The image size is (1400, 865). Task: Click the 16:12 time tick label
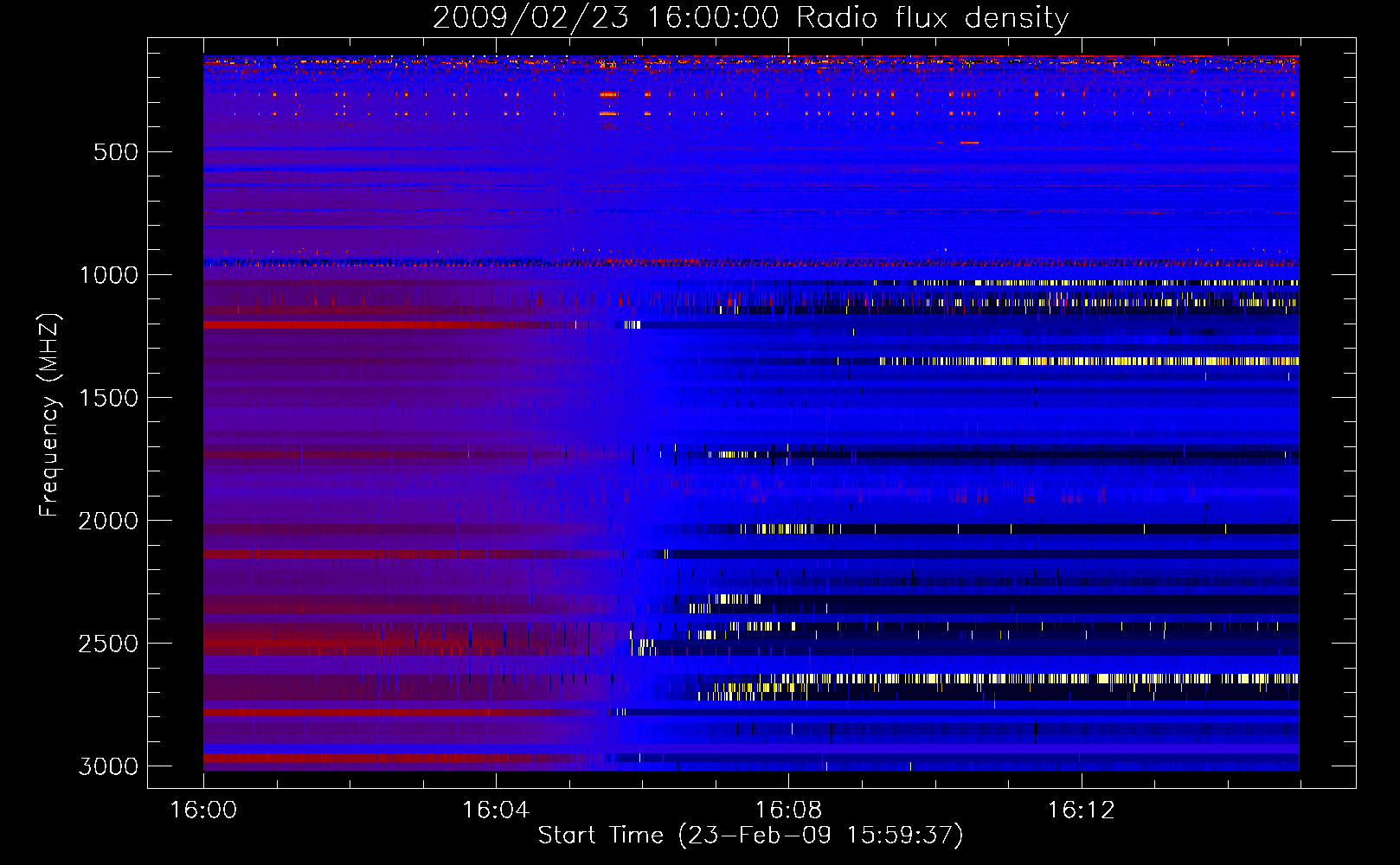(x=1081, y=811)
